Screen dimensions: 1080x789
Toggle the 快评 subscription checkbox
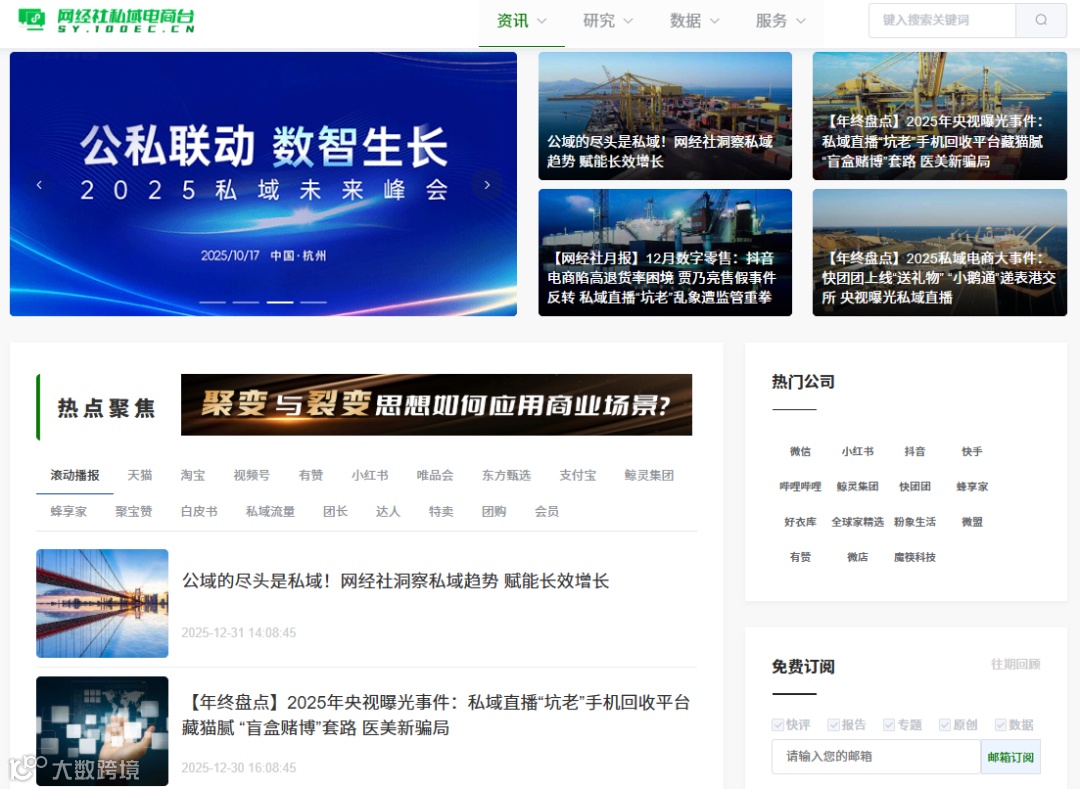[778, 725]
